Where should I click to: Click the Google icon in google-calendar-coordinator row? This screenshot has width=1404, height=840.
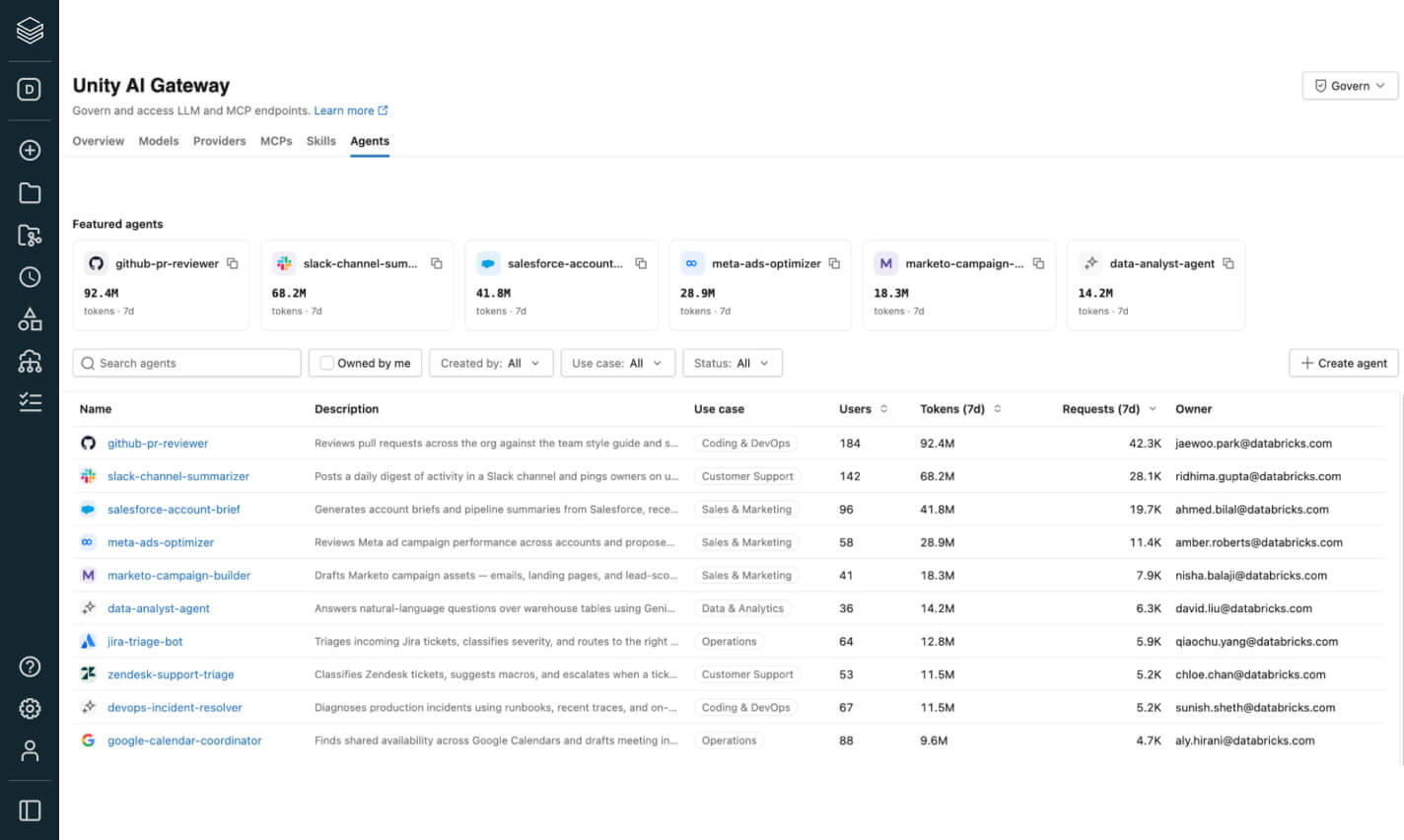tap(88, 740)
